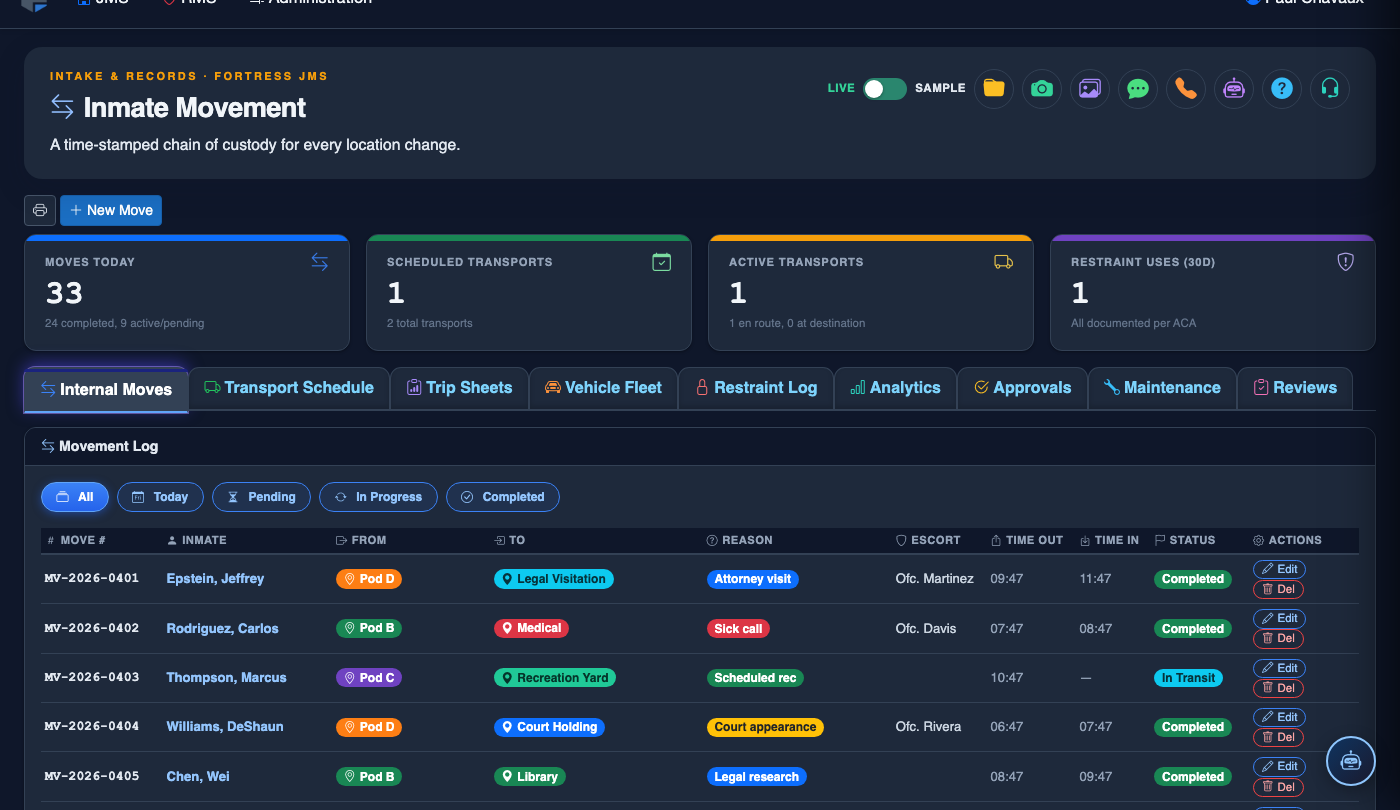
Task: Open help via the blue question mark icon
Action: coord(1281,88)
